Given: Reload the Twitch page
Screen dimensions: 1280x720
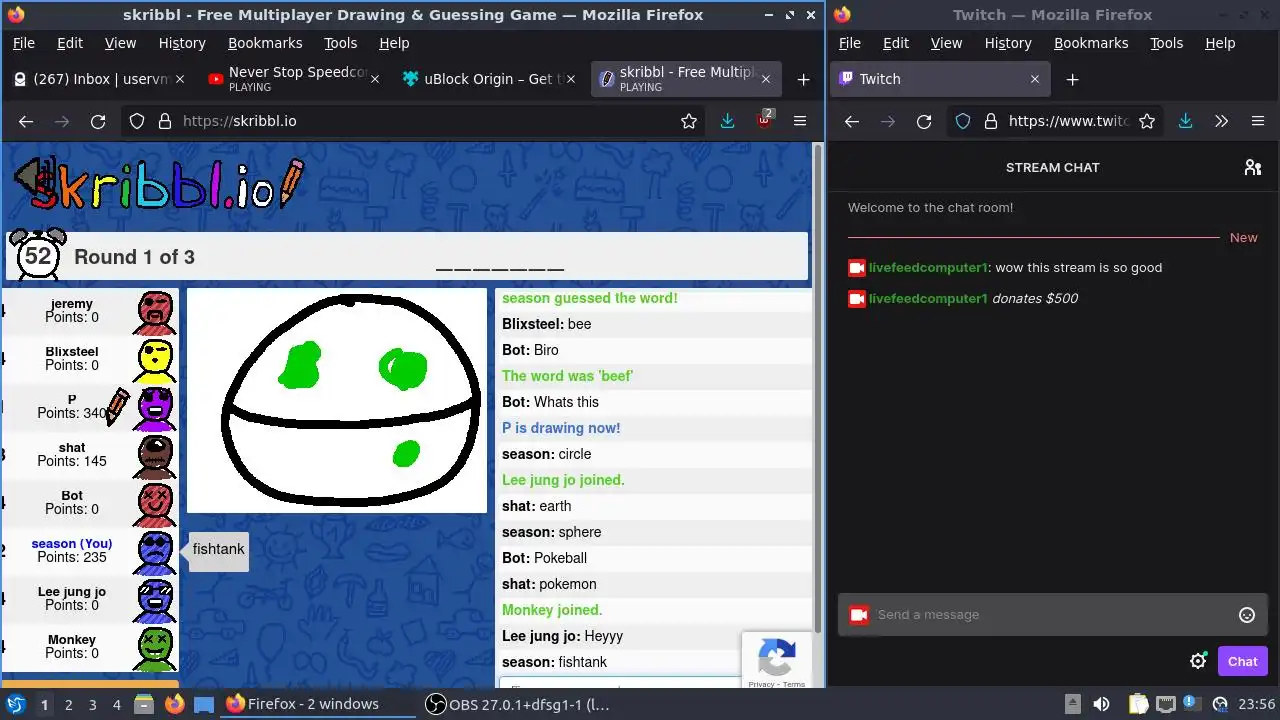Looking at the screenshot, I should coord(924,121).
